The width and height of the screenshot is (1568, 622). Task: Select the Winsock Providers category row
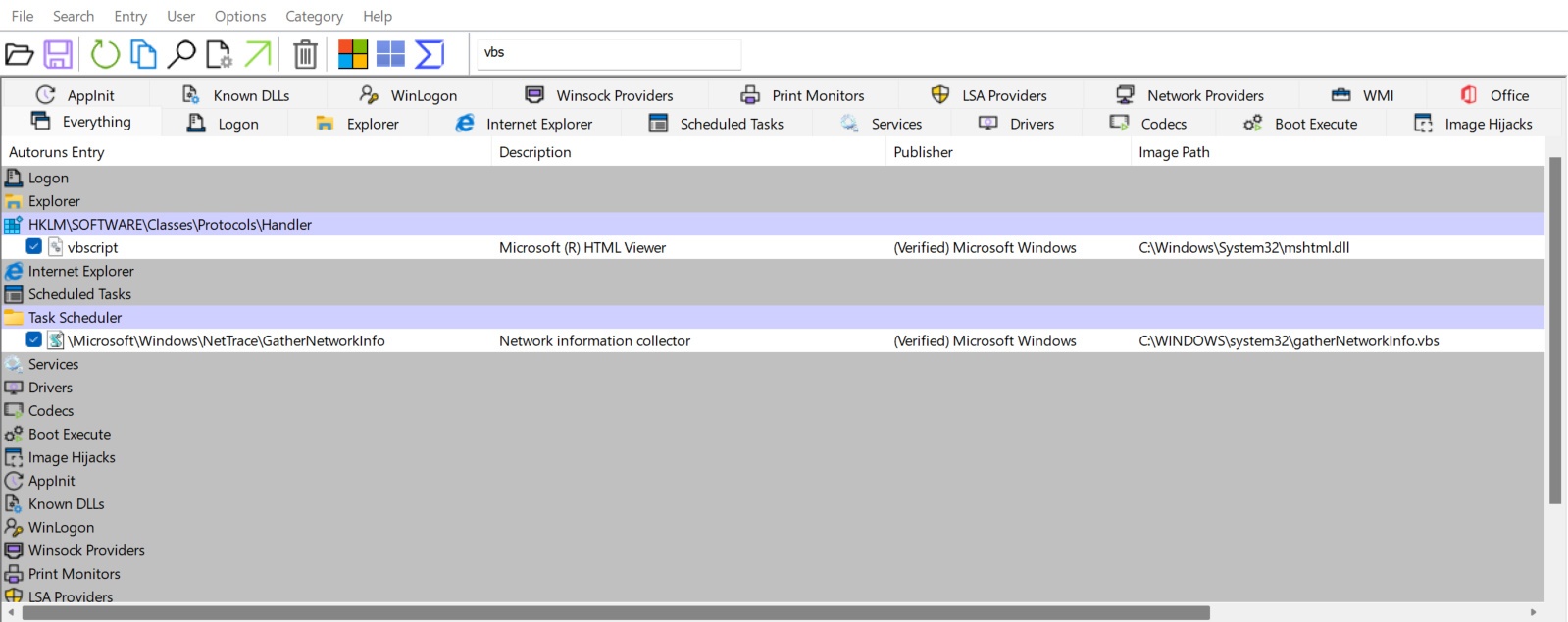773,550
